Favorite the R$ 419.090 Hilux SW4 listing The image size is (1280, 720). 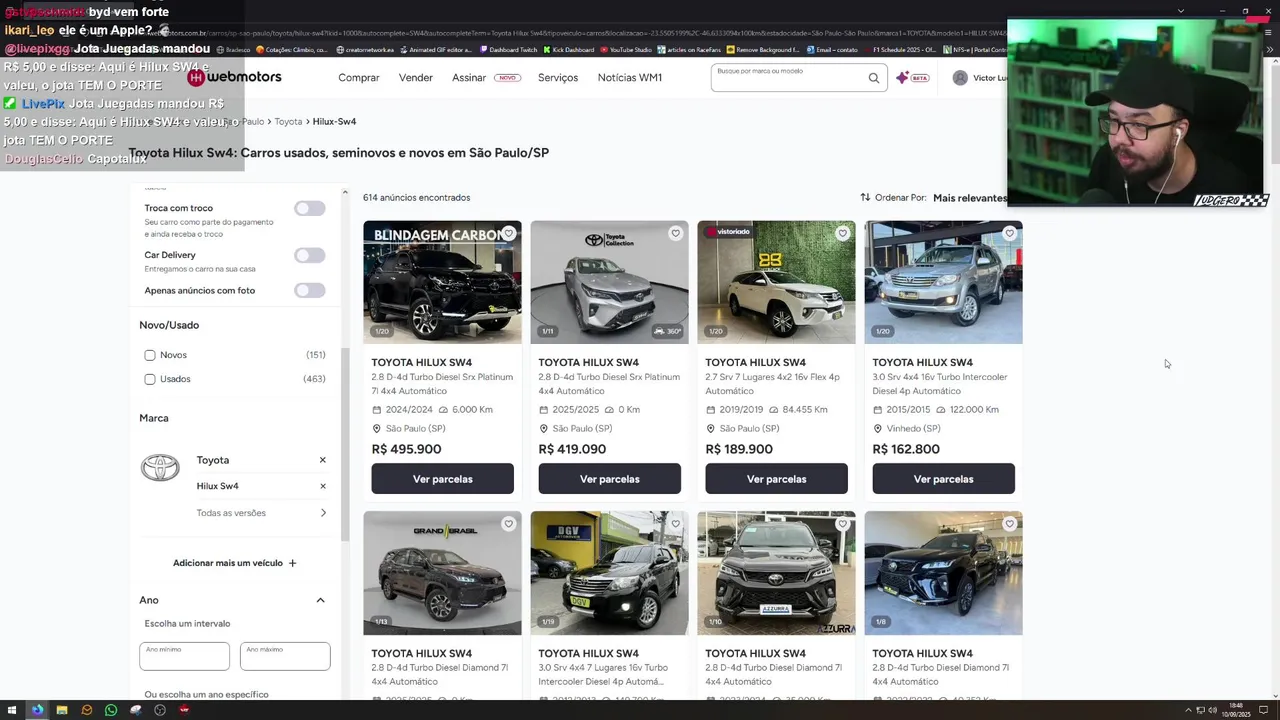click(675, 233)
